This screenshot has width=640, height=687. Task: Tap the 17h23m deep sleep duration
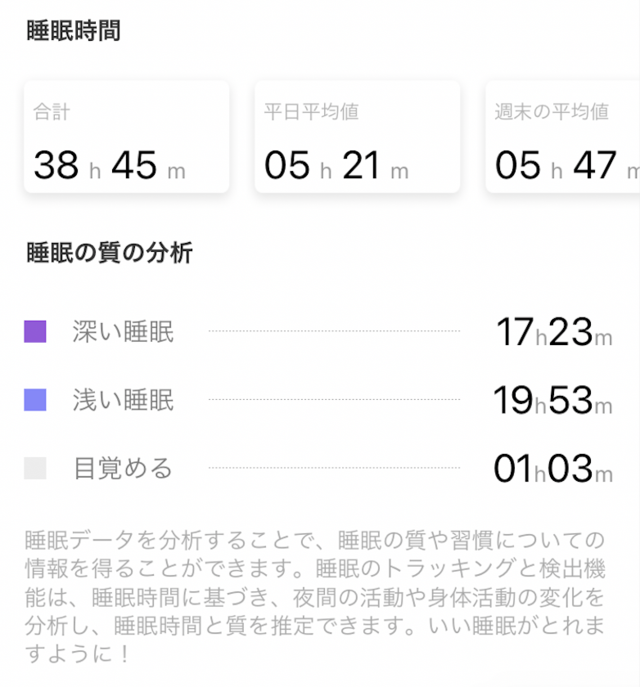click(x=553, y=333)
